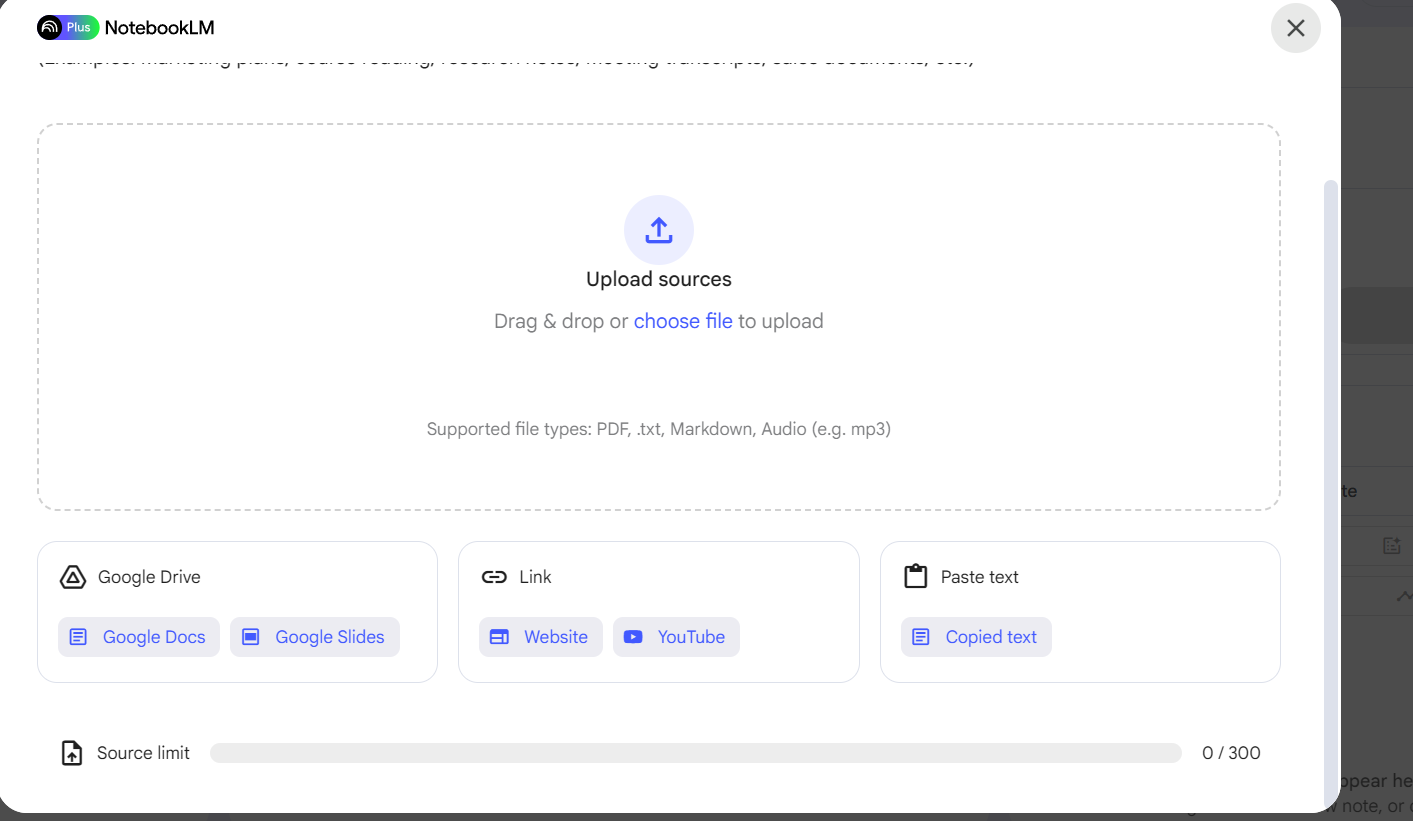Screen dimensions: 1413x821
Task: Open the Copied text paste option
Action: coord(976,637)
